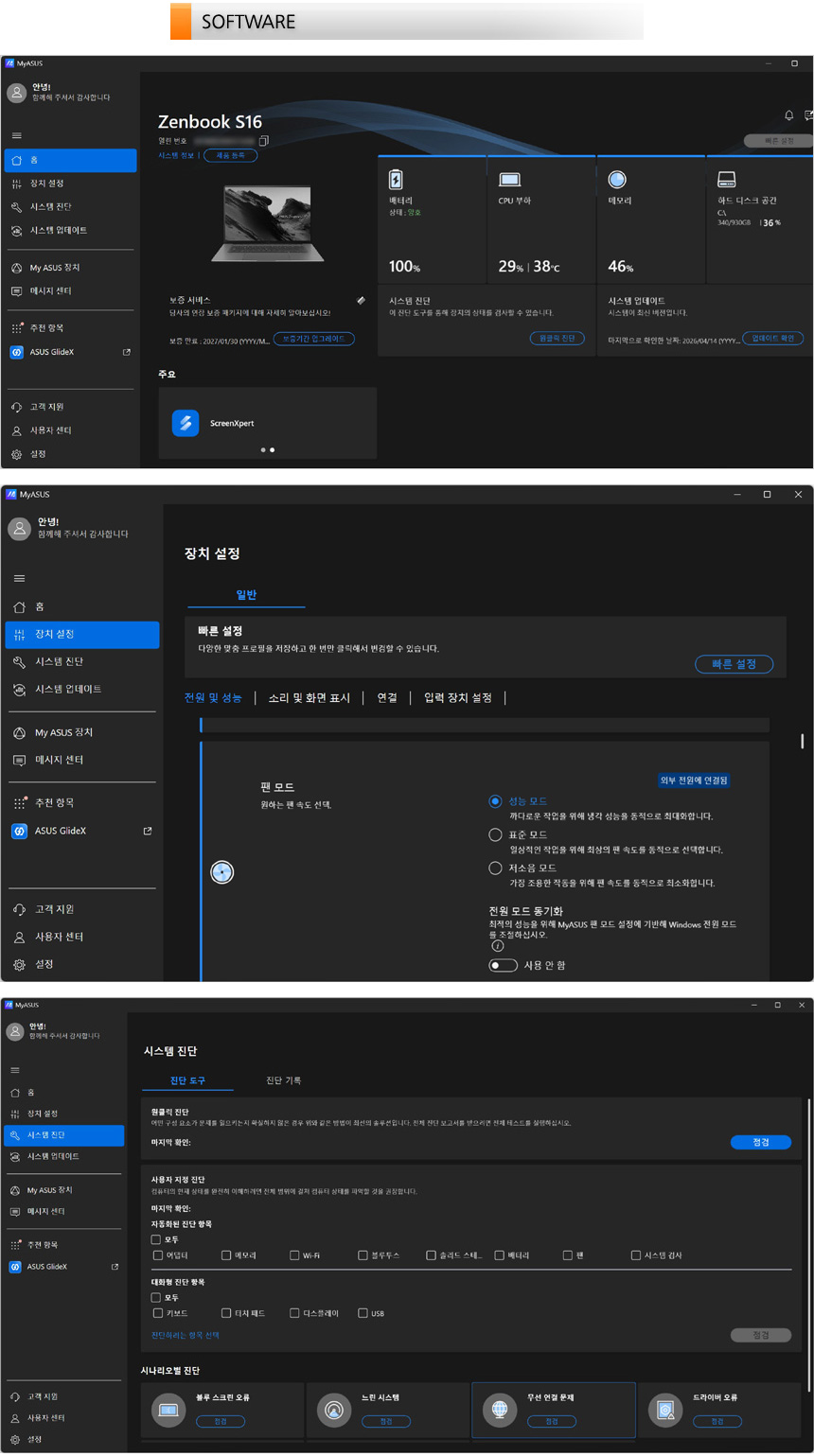Open the 소리 및 화면 표시 tab

[309, 698]
